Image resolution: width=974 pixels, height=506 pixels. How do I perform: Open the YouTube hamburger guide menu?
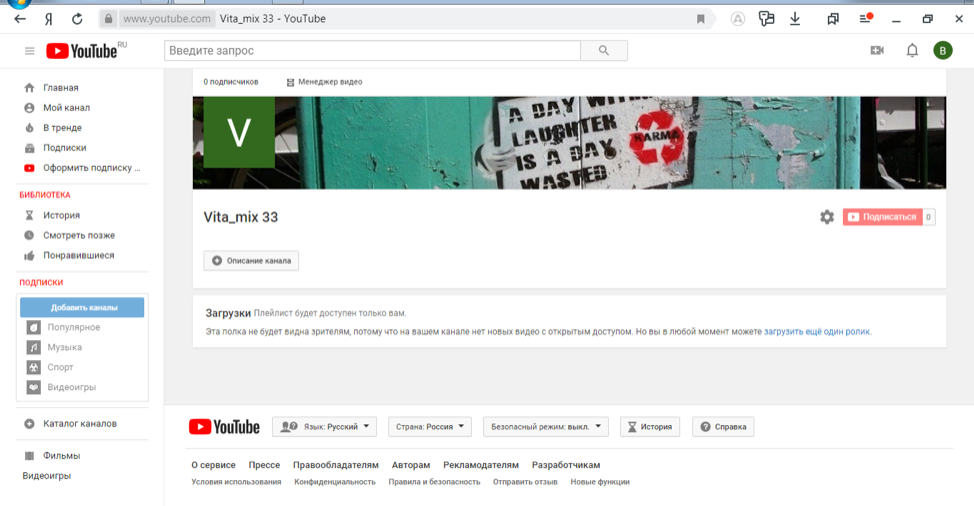[x=29, y=51]
